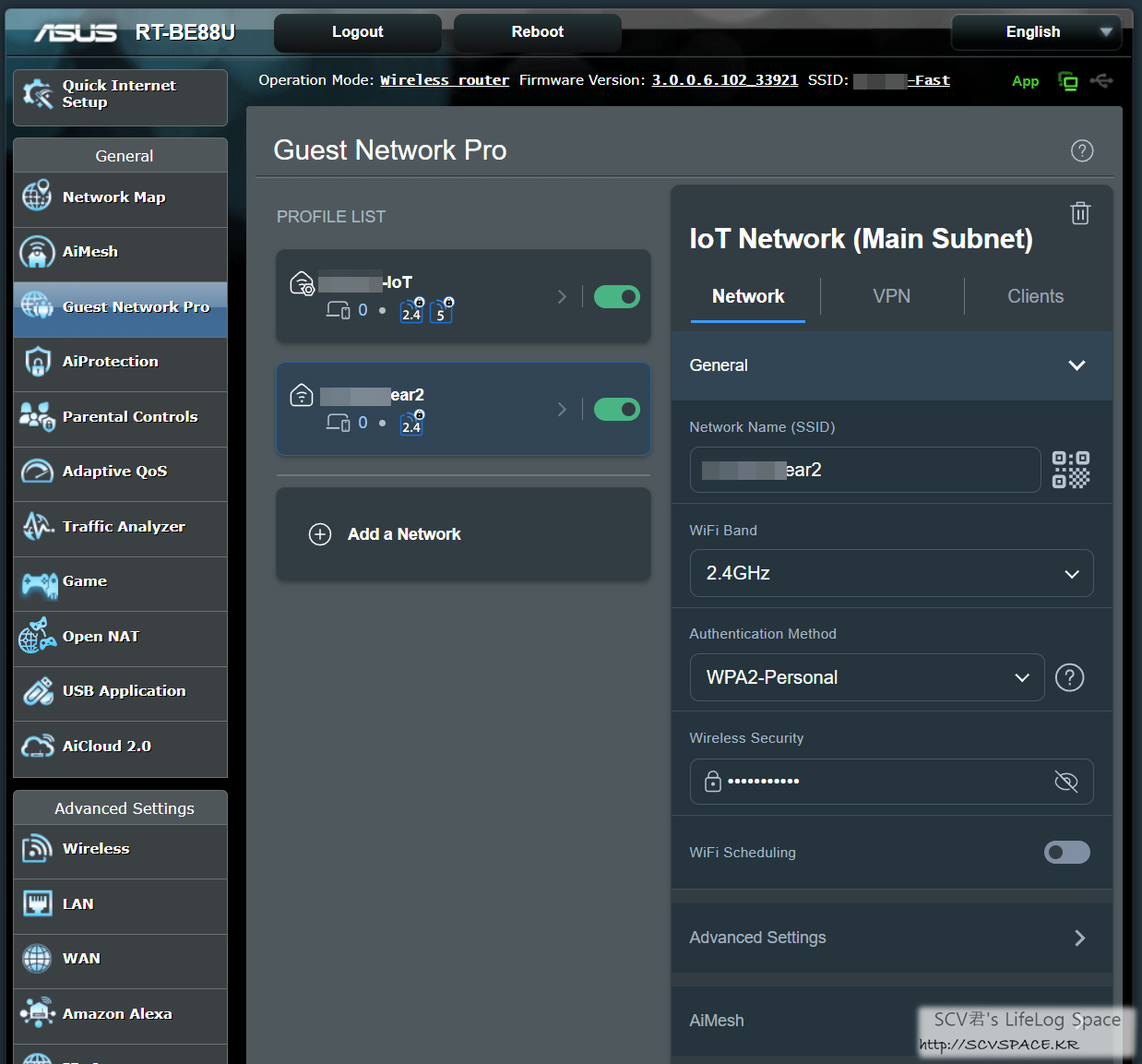This screenshot has height=1064, width=1142.
Task: Enable the WiFi Scheduling toggle
Action: [1067, 852]
